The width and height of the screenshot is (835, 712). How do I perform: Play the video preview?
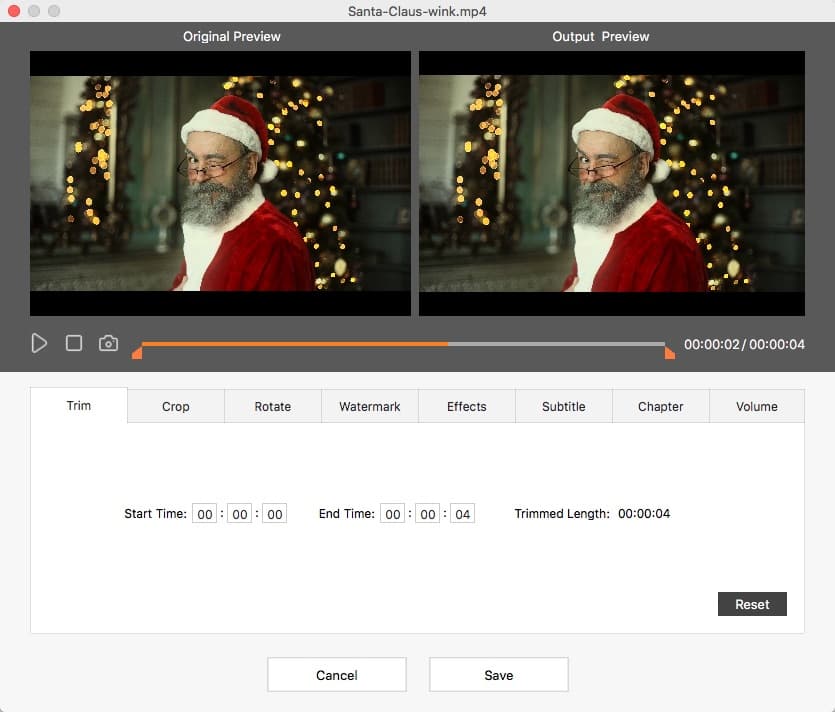(x=39, y=343)
